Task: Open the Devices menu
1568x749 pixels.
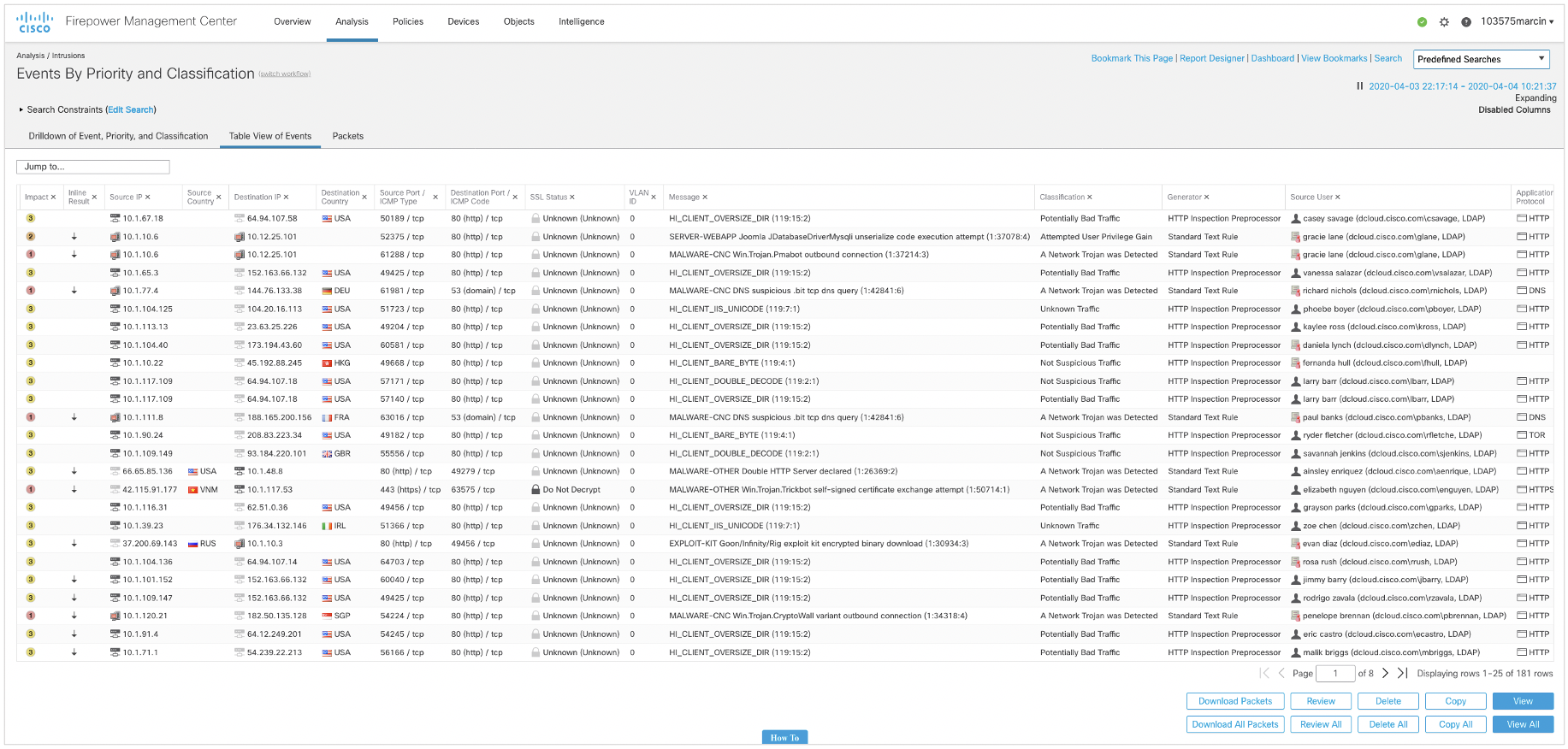Action: coord(464,22)
